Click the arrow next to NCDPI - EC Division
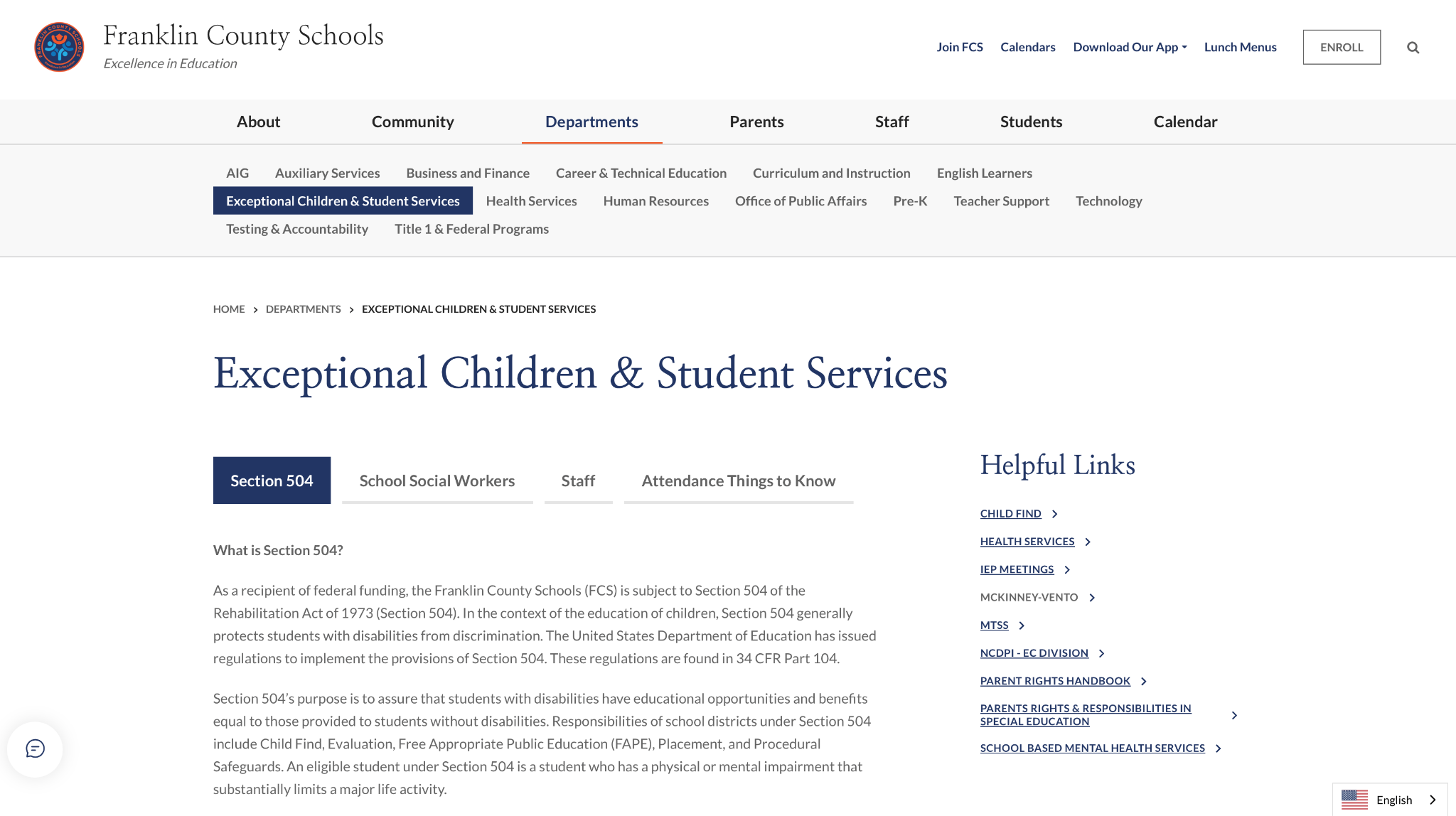This screenshot has width=1456, height=816. 1101,653
